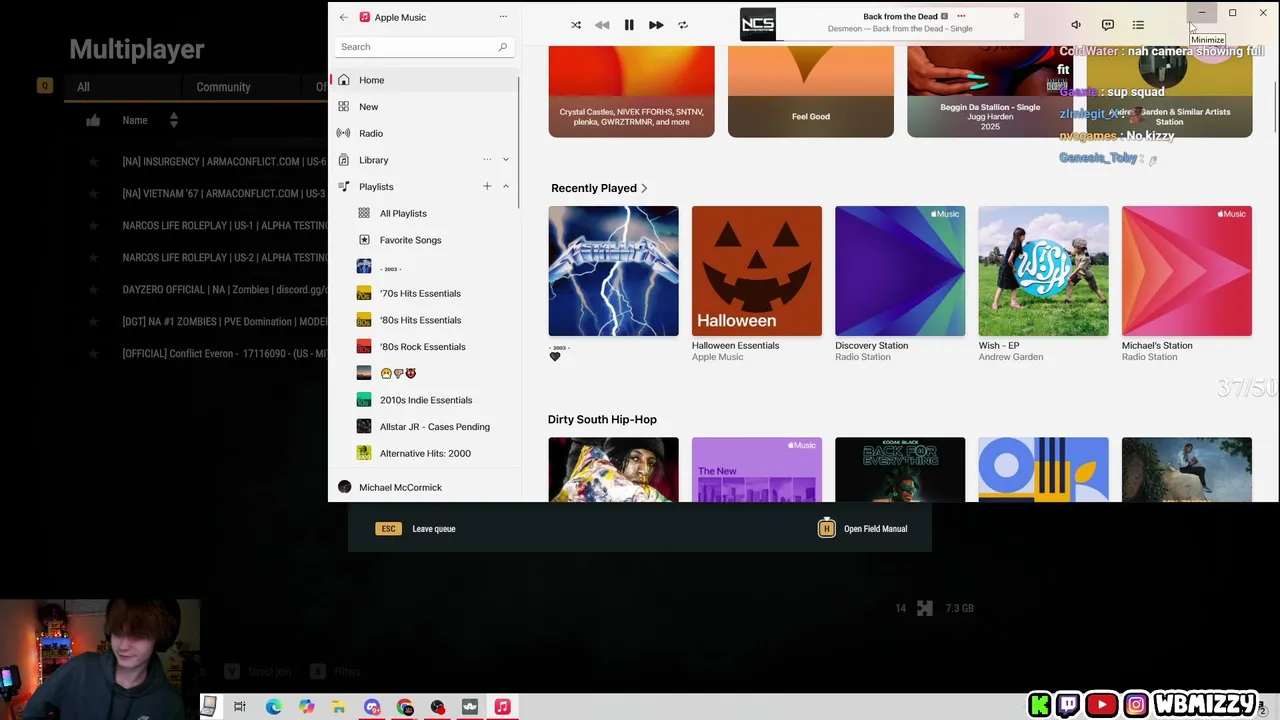The height and width of the screenshot is (720, 1280).
Task: Open Recently Played section link
Action: pos(599,188)
